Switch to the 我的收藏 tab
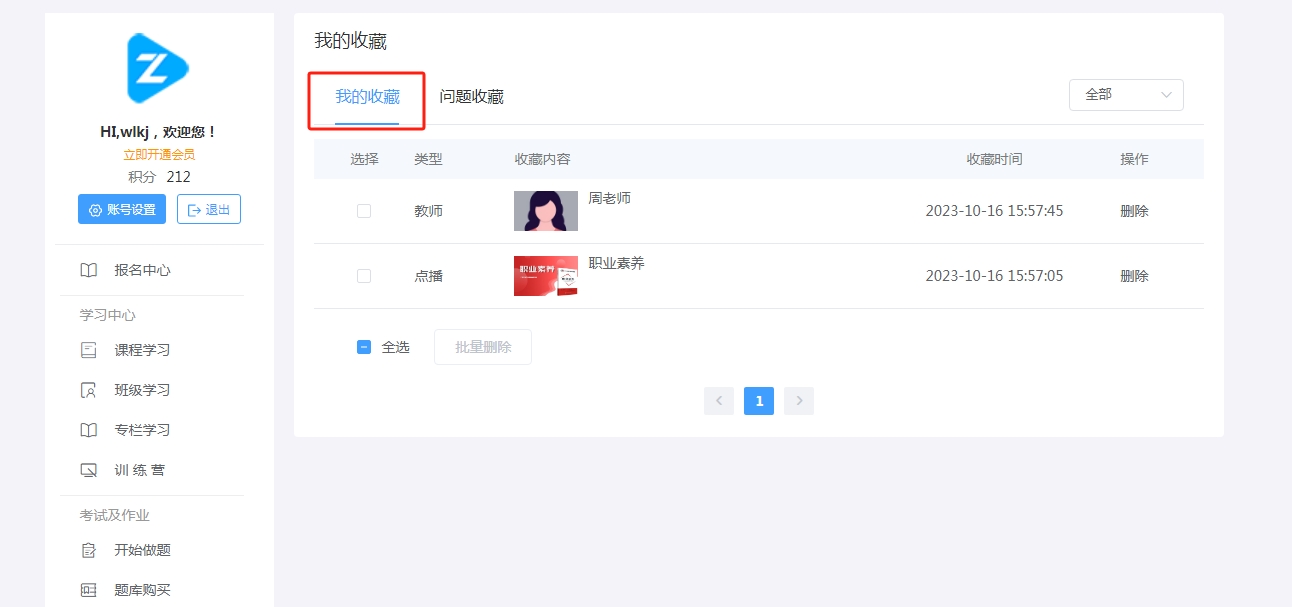The height and width of the screenshot is (607, 1292). (x=367, y=97)
